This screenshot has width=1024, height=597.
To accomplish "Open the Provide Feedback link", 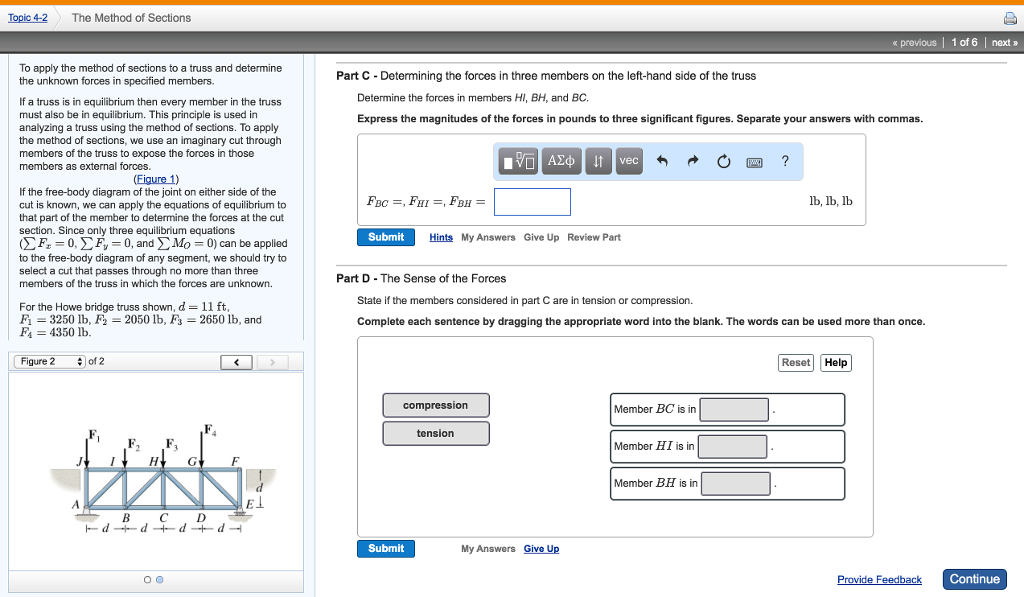I will pos(879,579).
